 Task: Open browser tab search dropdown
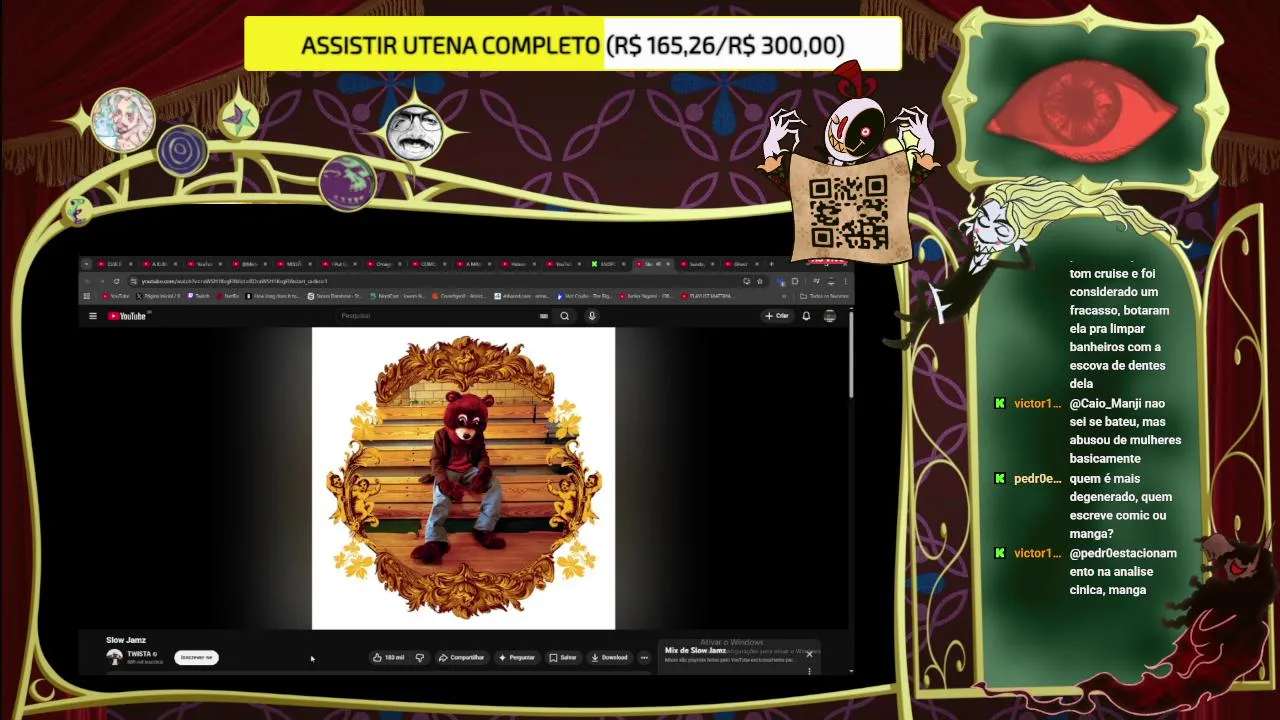pos(86,264)
